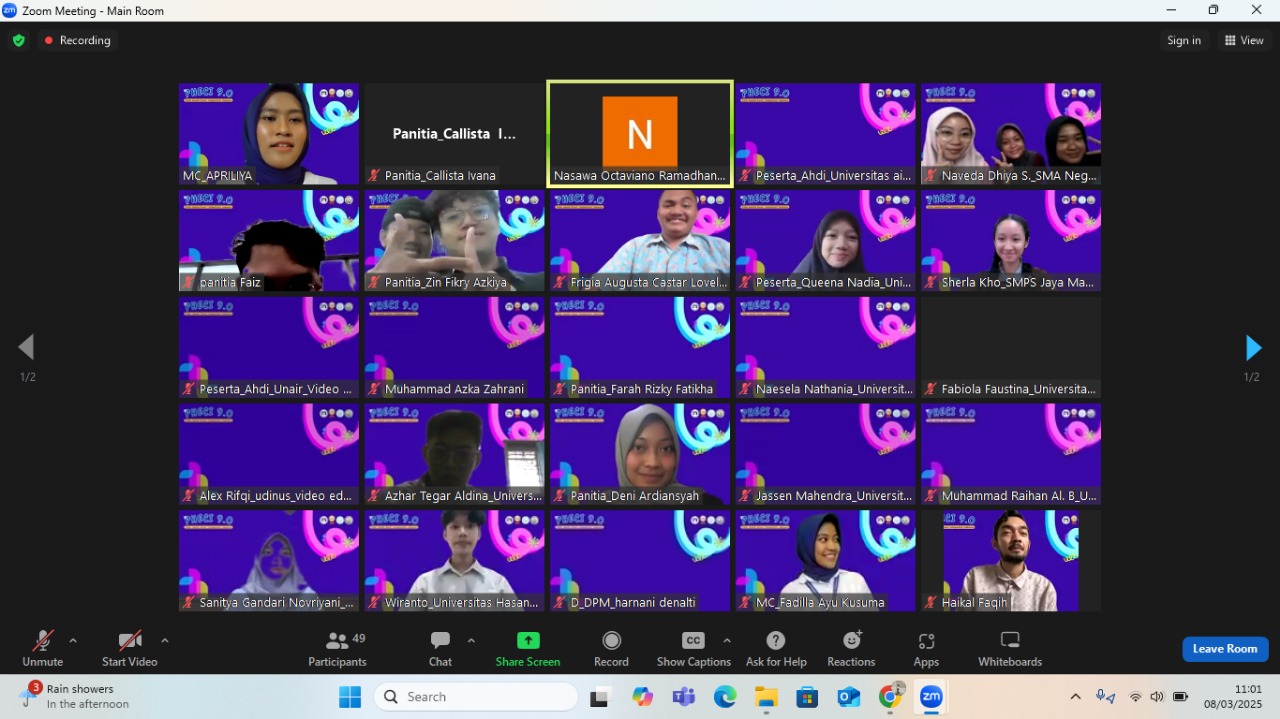Screen dimensions: 1280x719
Task: Start the camera video
Action: [129, 648]
